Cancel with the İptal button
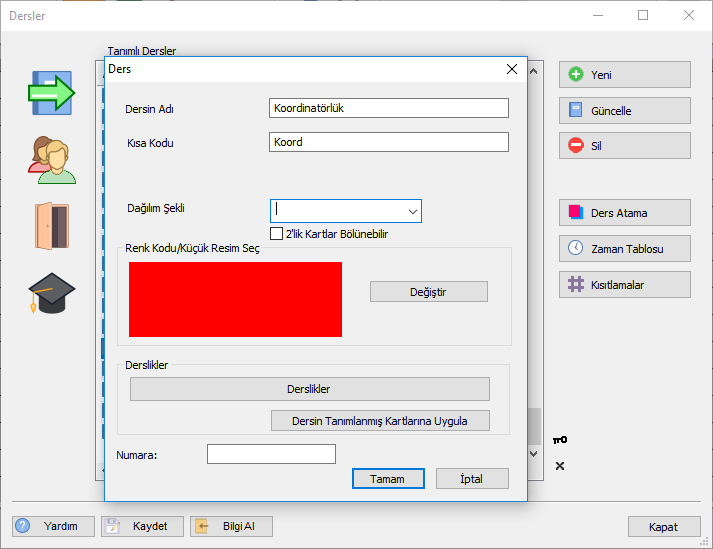Screen dimensions: 713x549 pos(472,478)
